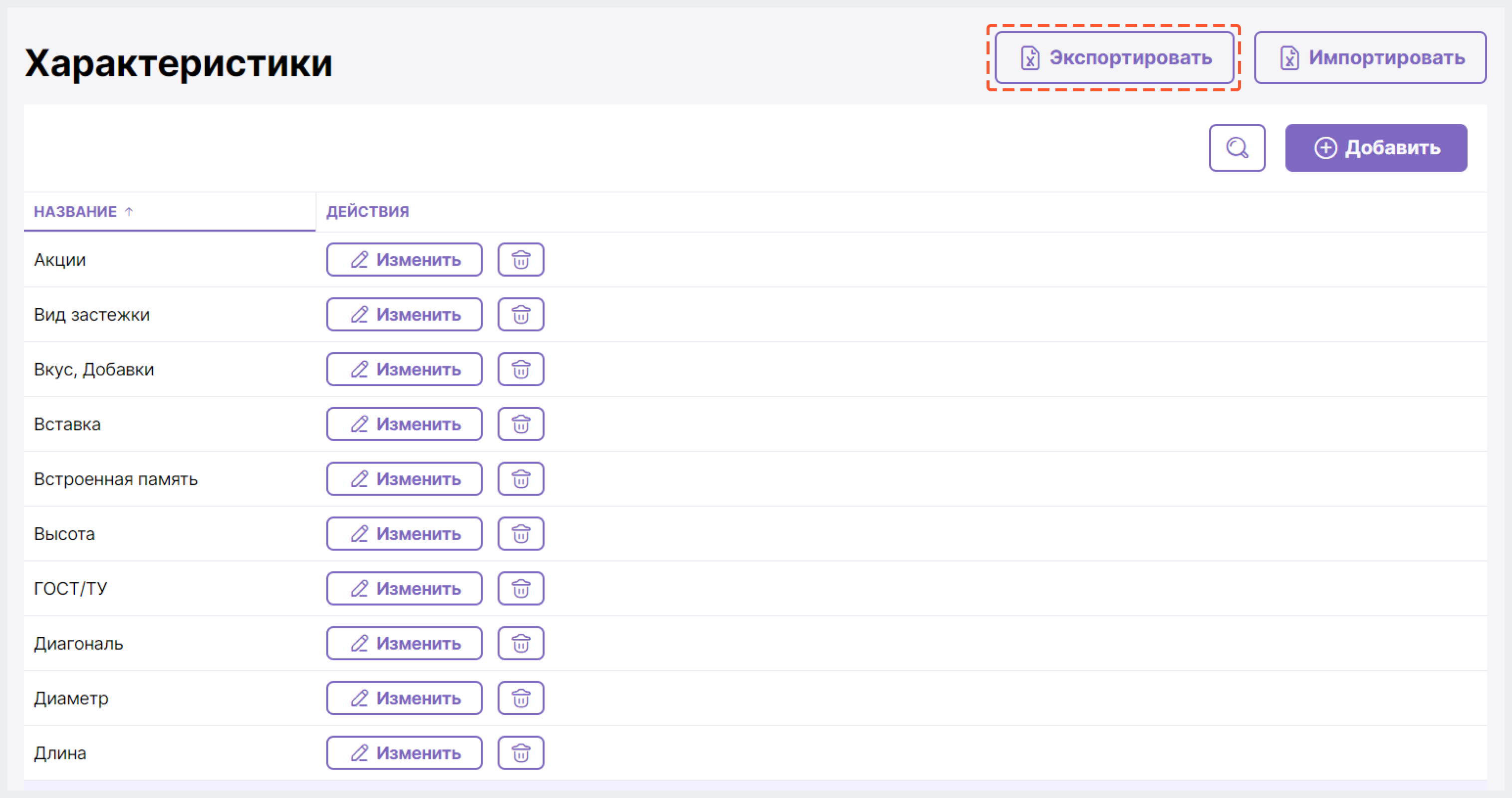The image size is (1512, 798).
Task: Click the Характеристики page heading
Action: click(179, 63)
